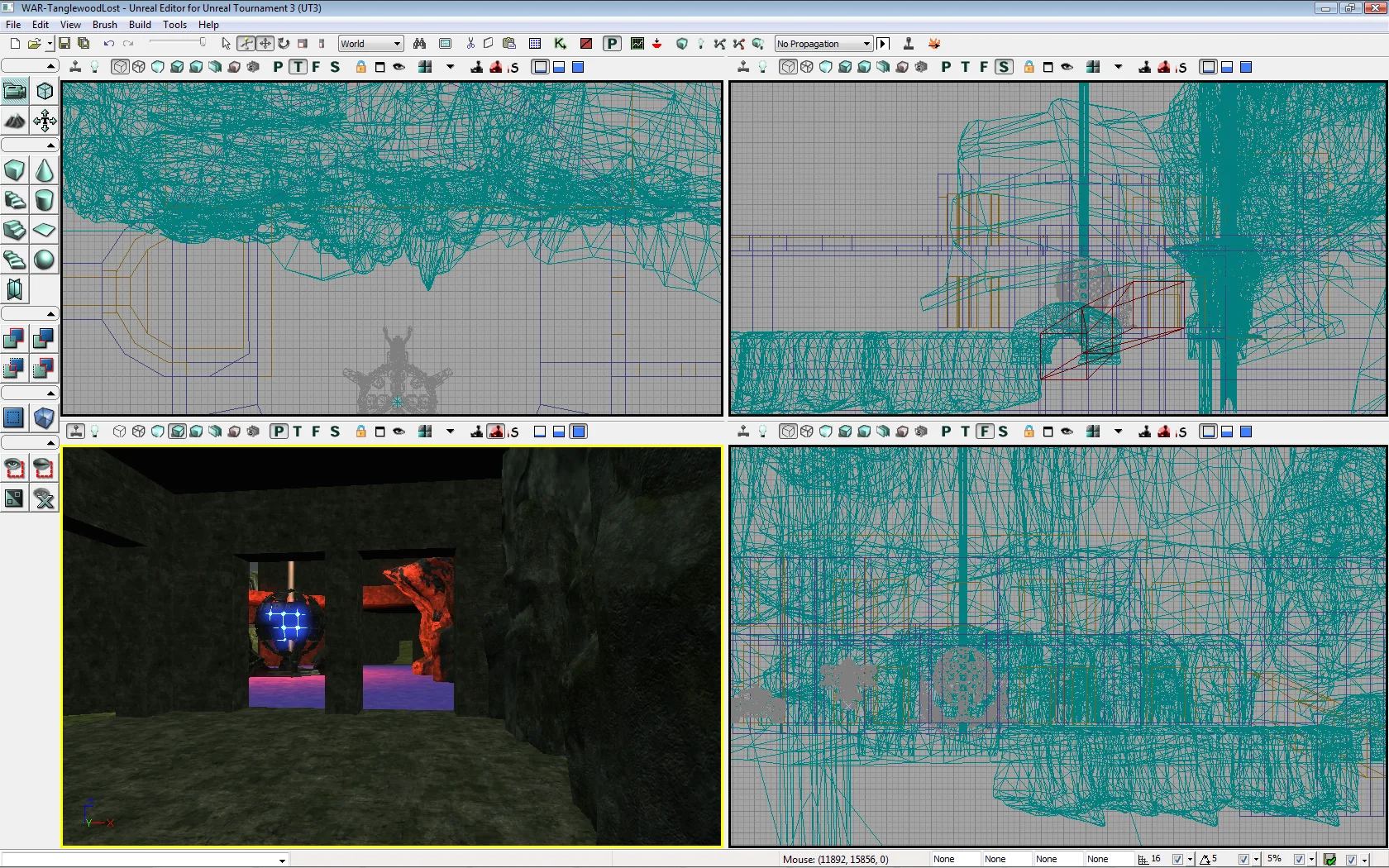Open the File menu
This screenshot has height=868, width=1389.
click(13, 25)
